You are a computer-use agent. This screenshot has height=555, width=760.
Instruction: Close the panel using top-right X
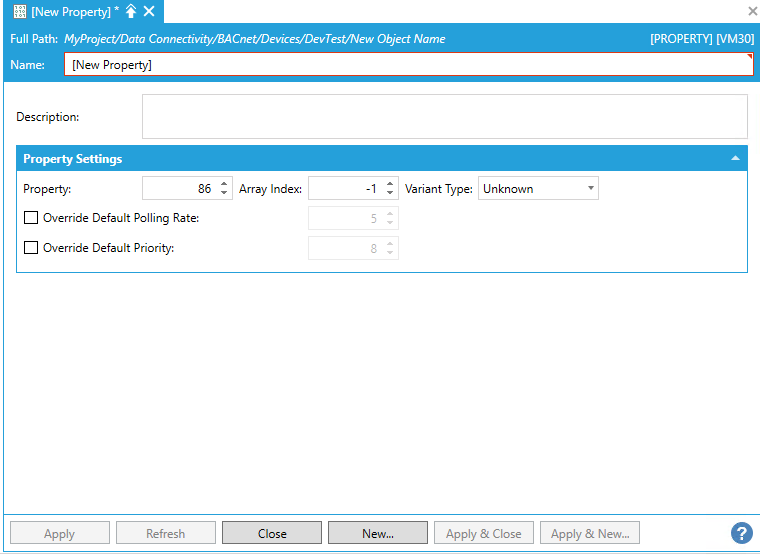pos(752,11)
